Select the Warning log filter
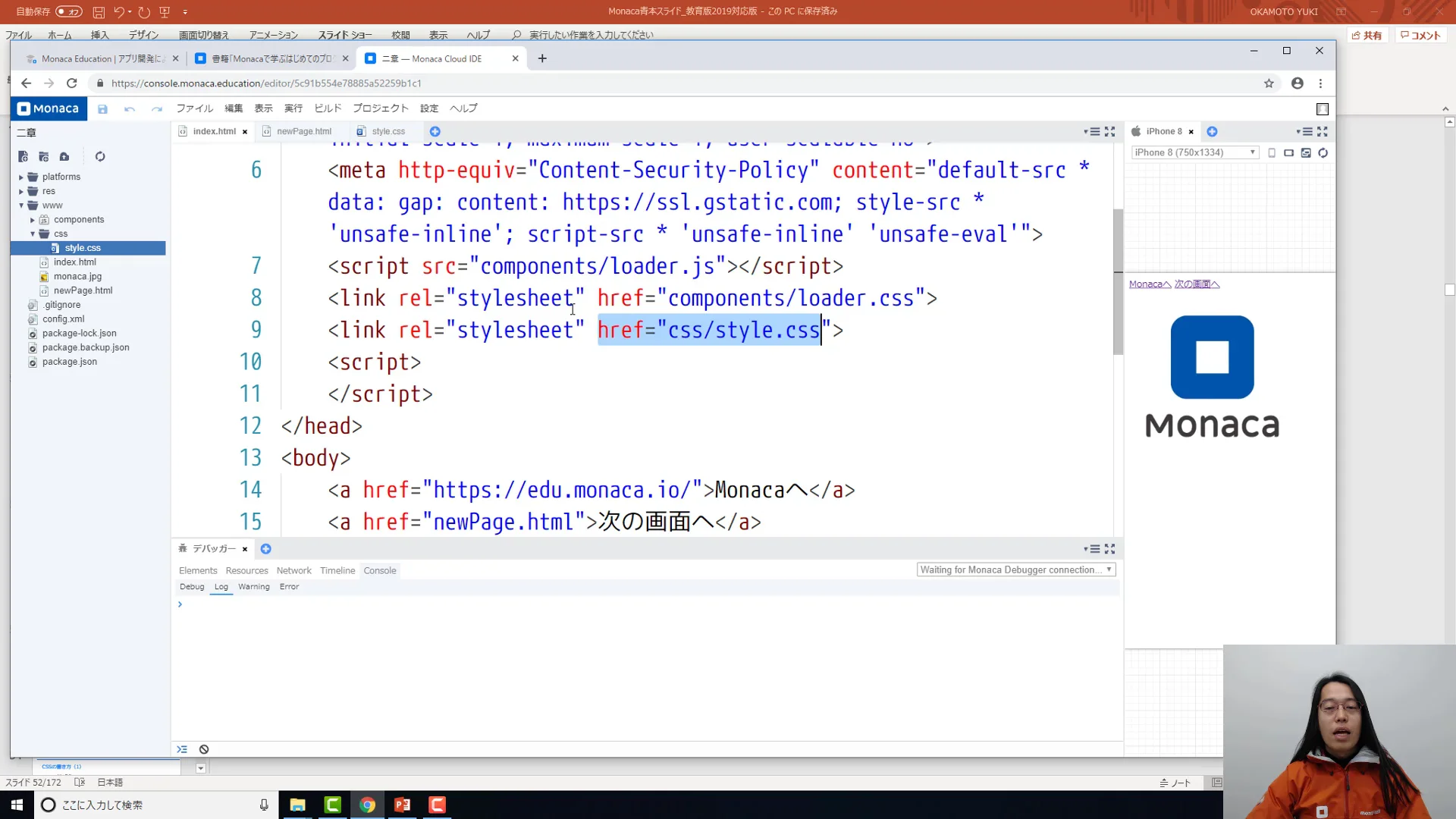The width and height of the screenshot is (1456, 819). click(254, 587)
